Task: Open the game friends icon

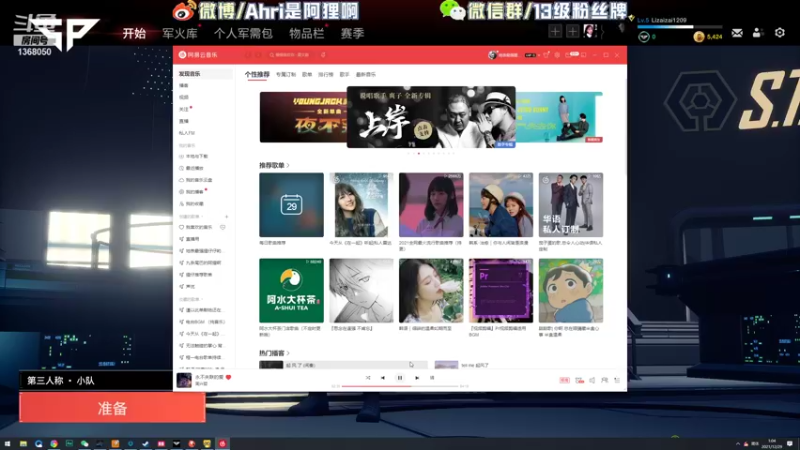Action: coord(758,33)
